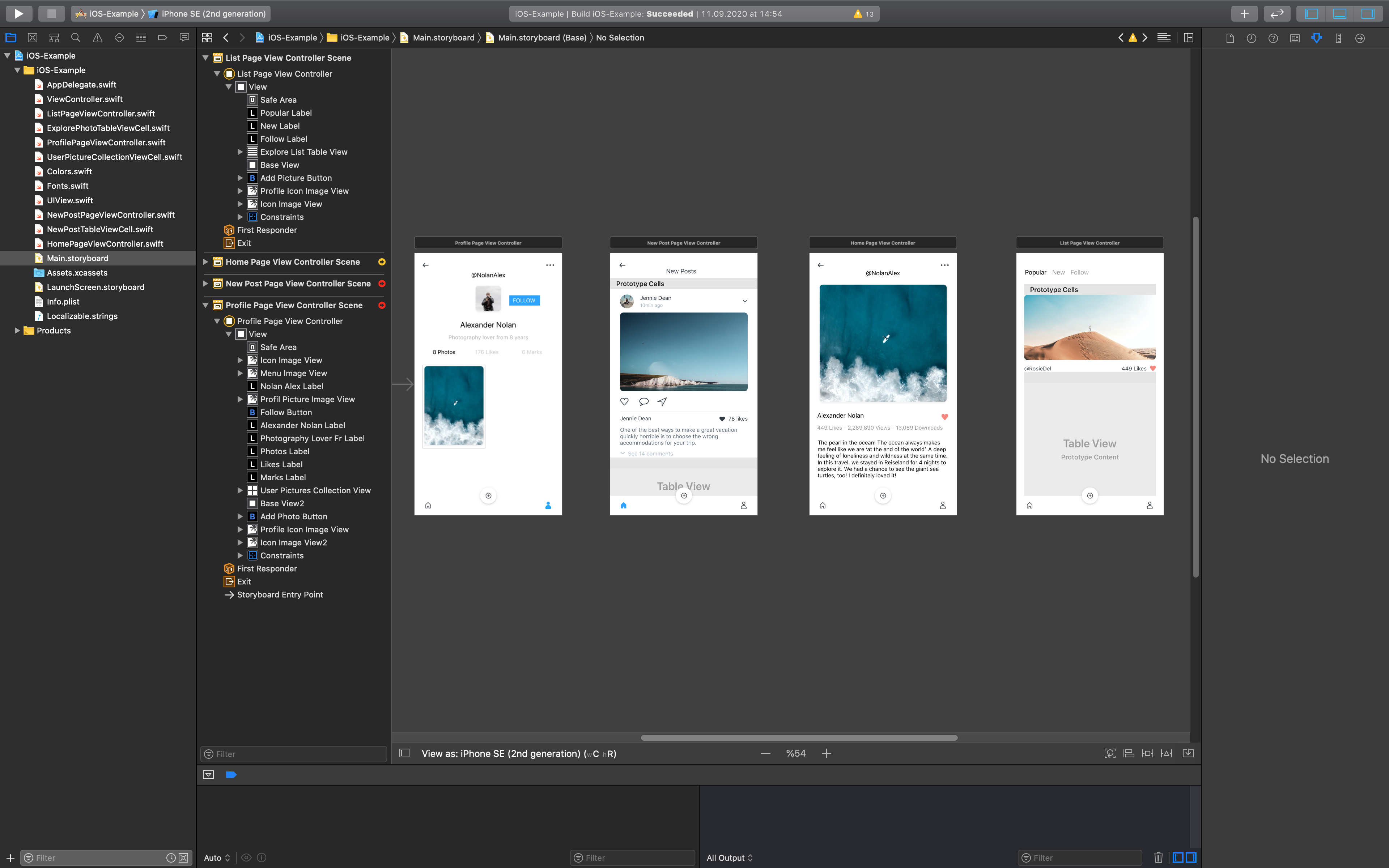Open the Debug navigator

[141, 38]
